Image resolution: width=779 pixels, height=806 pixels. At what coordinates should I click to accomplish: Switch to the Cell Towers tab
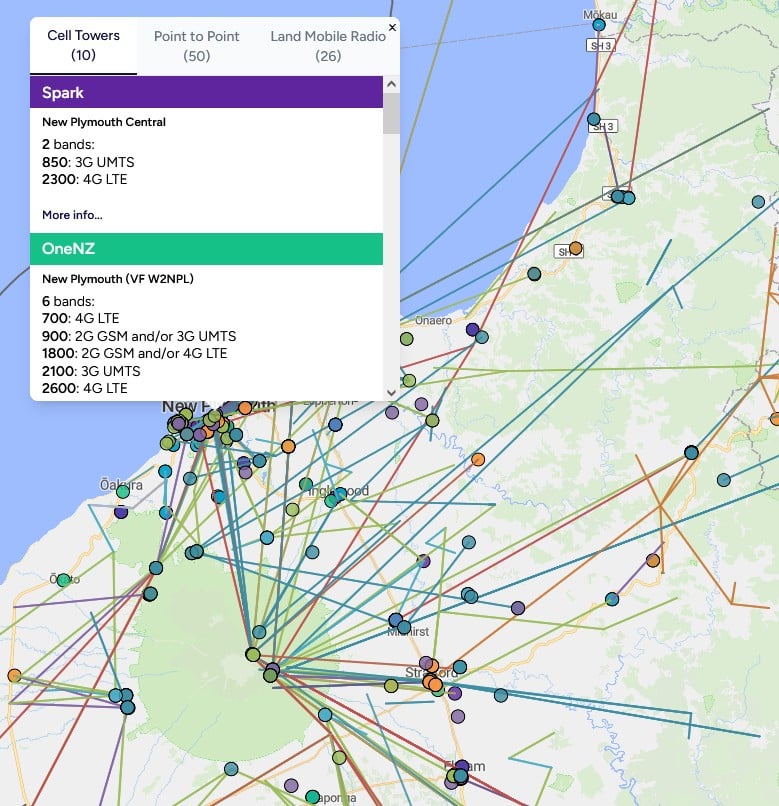[x=83, y=45]
